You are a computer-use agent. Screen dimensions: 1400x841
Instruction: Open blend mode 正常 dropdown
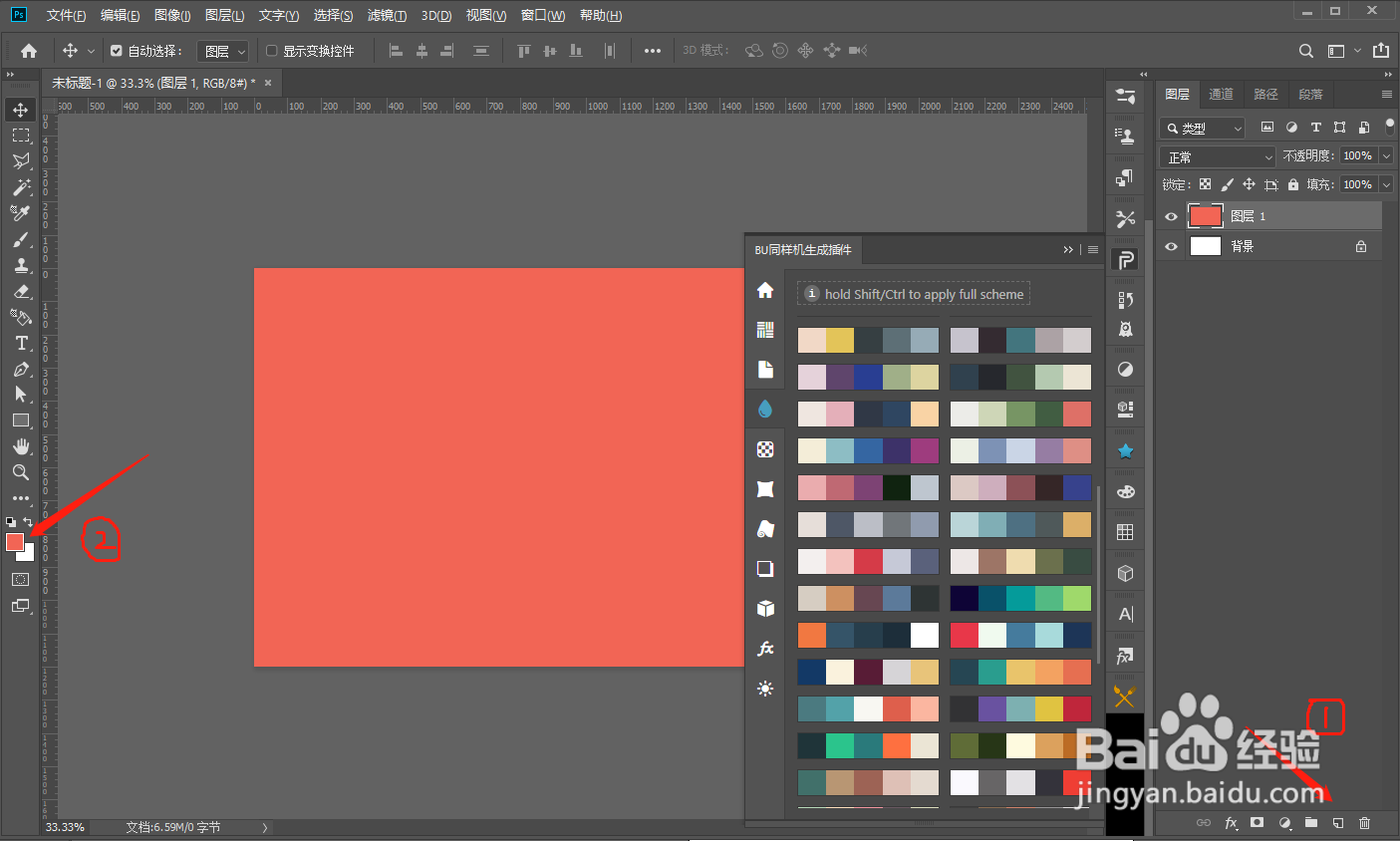pyautogui.click(x=1219, y=157)
